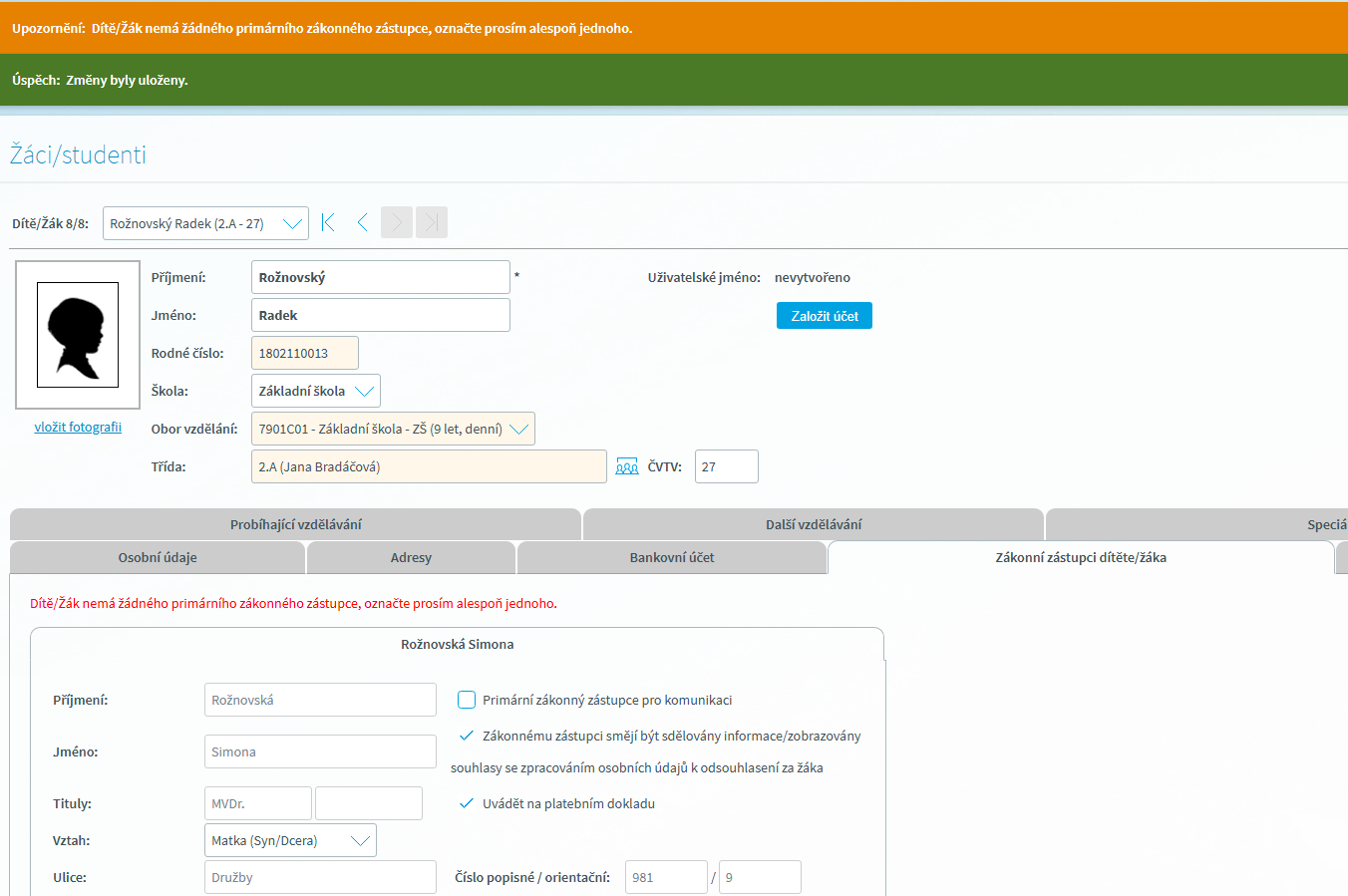Image resolution: width=1348 pixels, height=896 pixels.
Task: Switch to the Bankovní účet tab
Action: coord(672,557)
